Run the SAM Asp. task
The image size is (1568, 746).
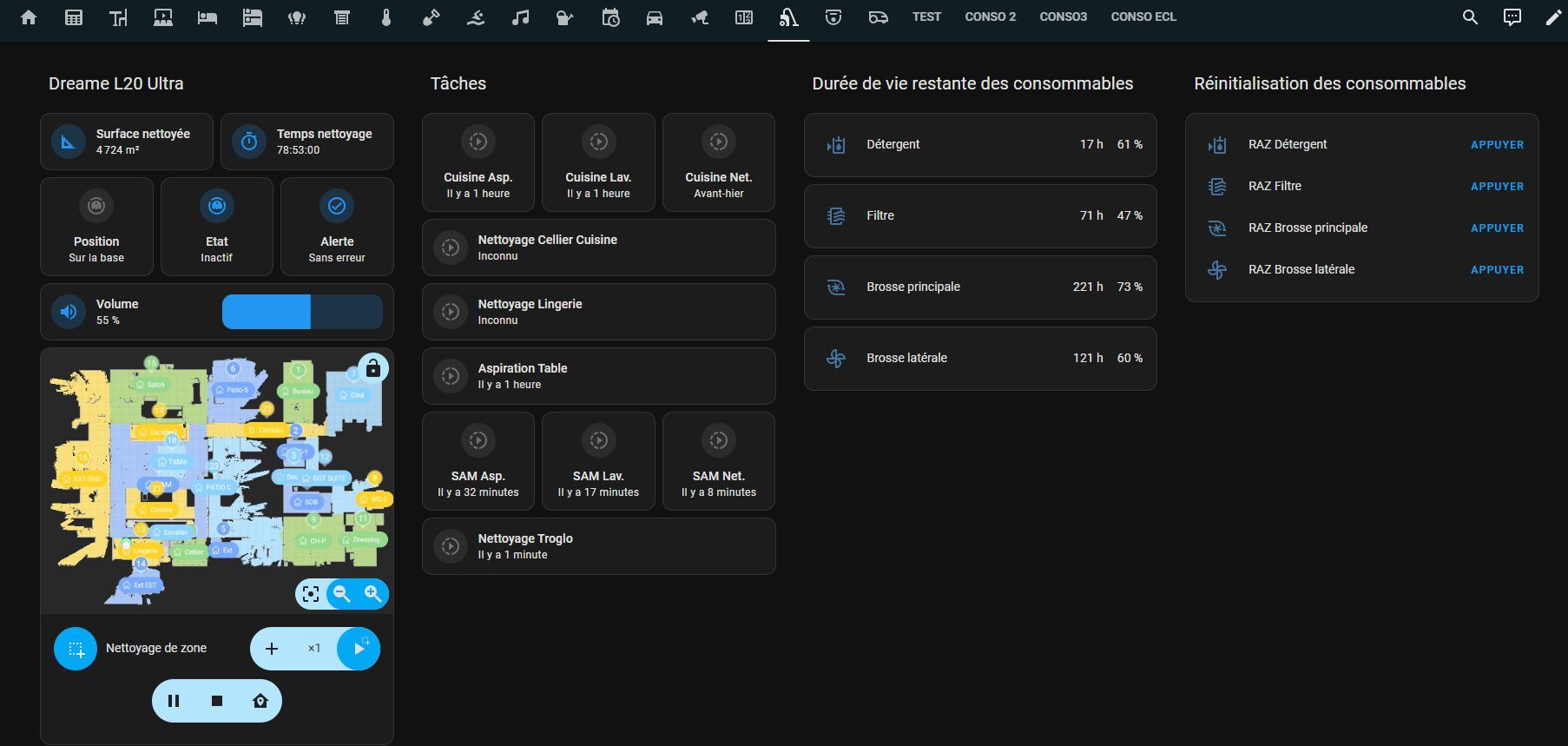pos(478,461)
